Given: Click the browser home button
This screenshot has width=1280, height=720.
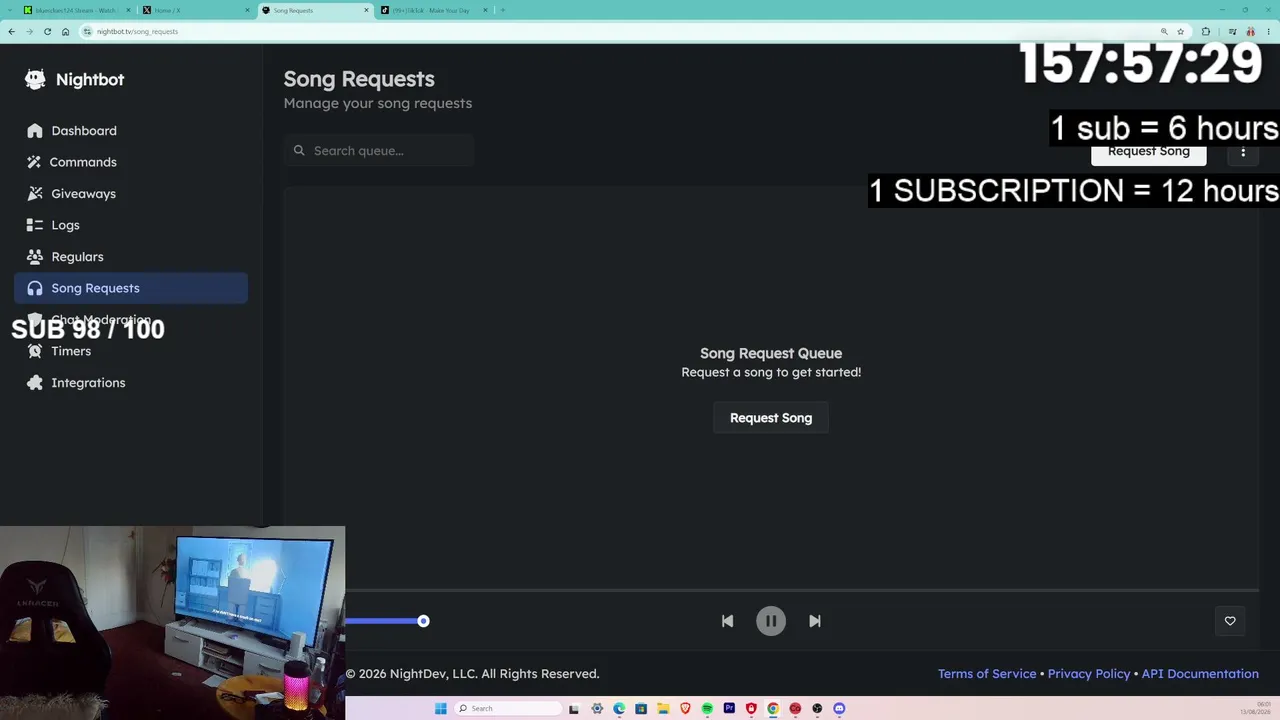Looking at the screenshot, I should pyautogui.click(x=66, y=31).
